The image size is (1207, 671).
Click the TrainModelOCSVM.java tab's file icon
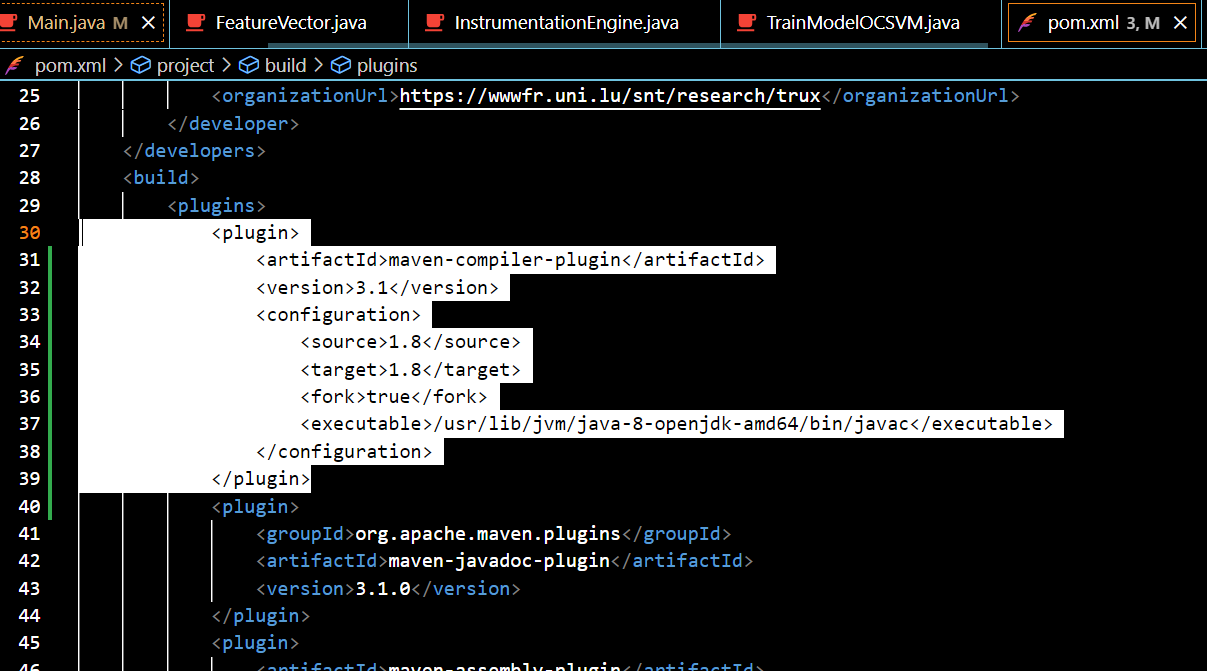[x=745, y=22]
